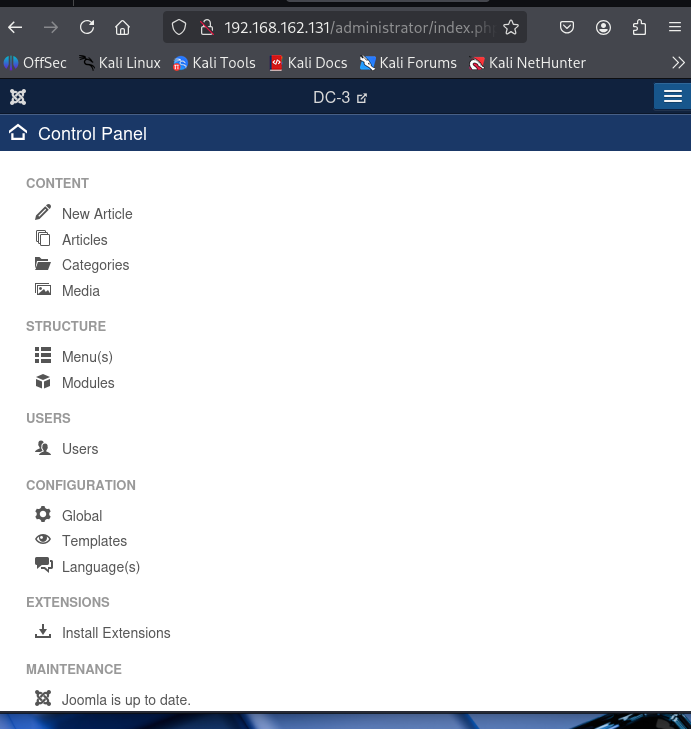Image resolution: width=691 pixels, height=729 pixels.
Task: Click the STRUCTURE section heading
Action: pyautogui.click(x=66, y=326)
